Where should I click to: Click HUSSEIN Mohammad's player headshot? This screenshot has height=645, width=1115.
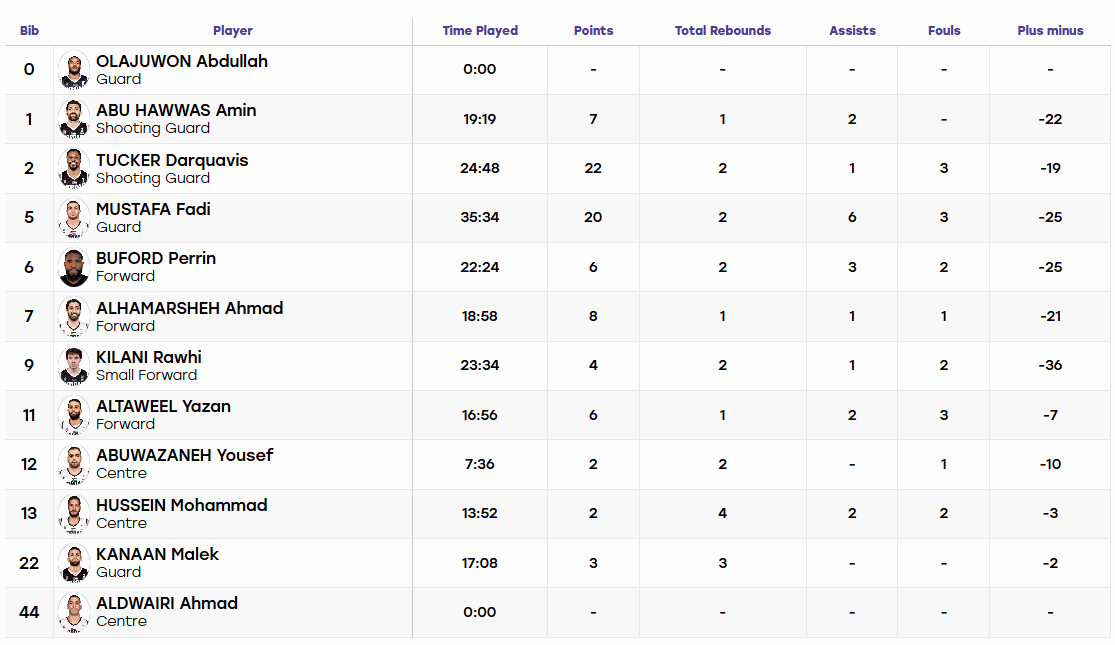(74, 513)
